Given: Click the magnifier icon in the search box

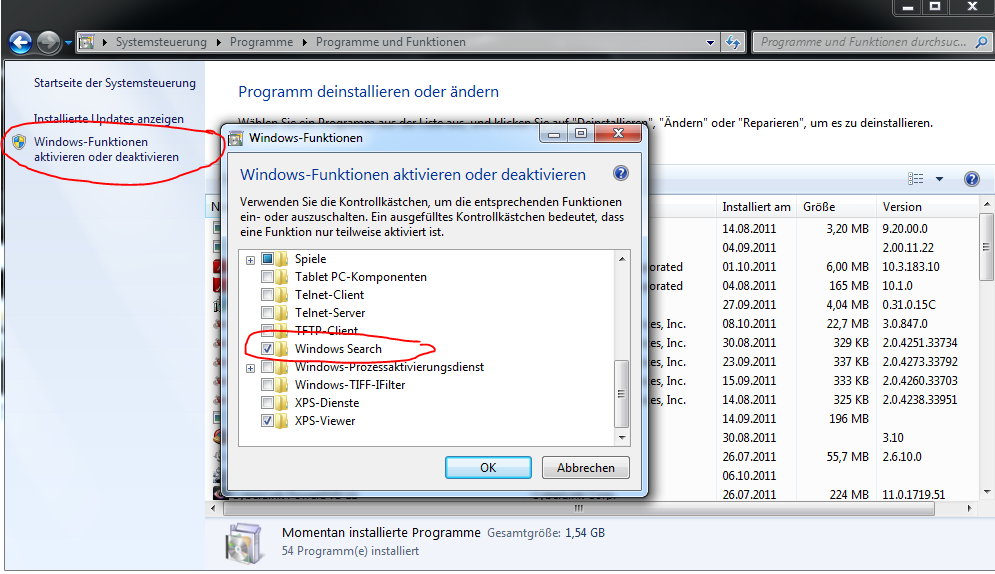Looking at the screenshot, I should tap(981, 42).
